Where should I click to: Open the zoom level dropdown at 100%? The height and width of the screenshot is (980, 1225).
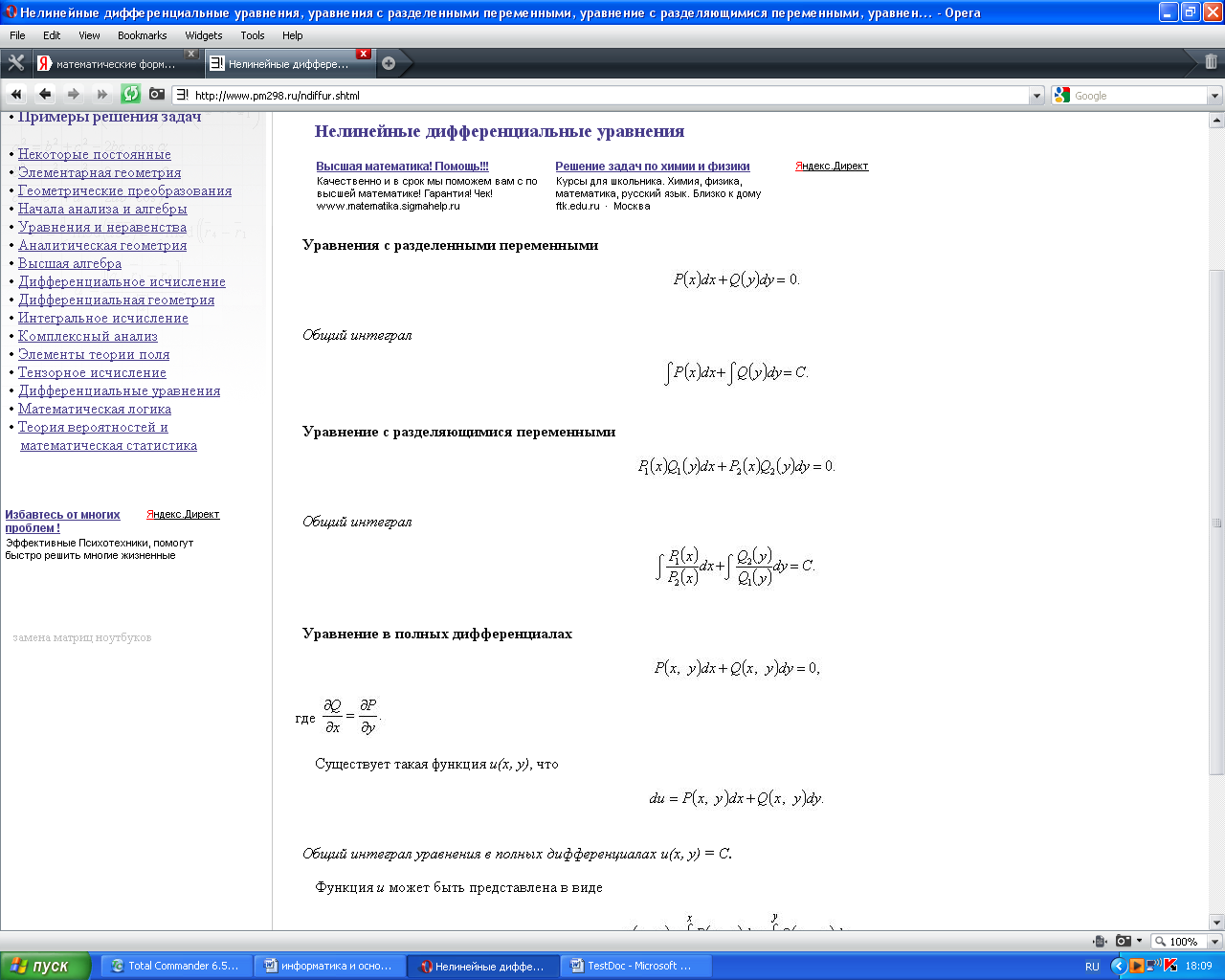pos(1216,942)
